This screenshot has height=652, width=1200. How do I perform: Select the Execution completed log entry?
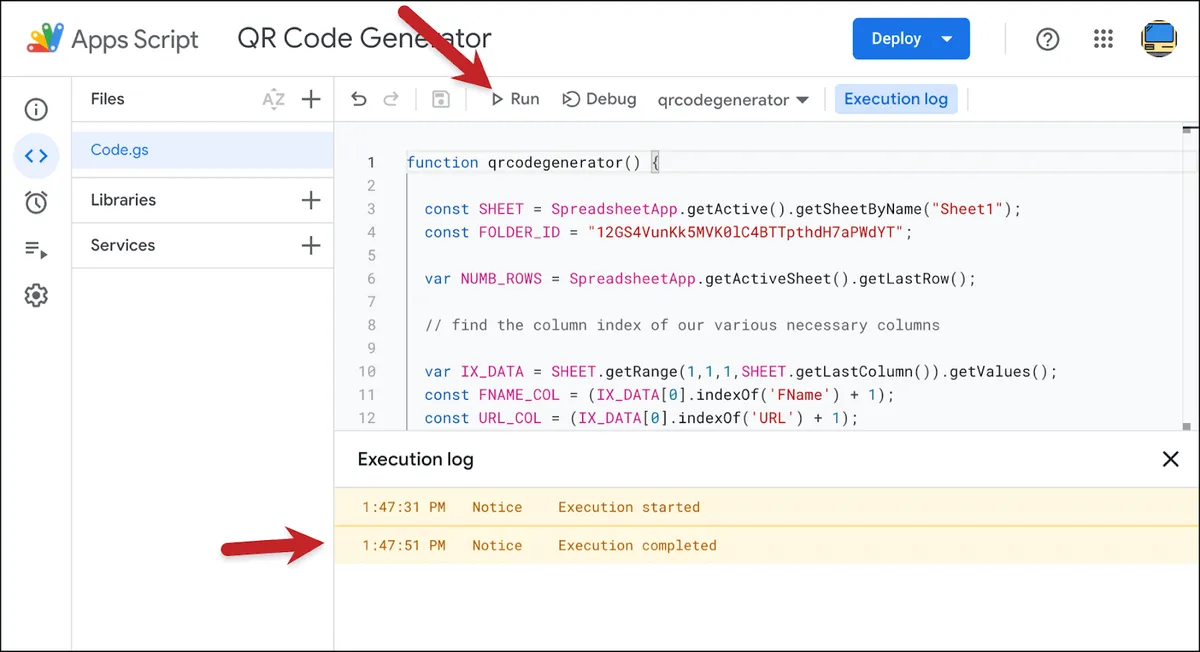click(x=767, y=545)
